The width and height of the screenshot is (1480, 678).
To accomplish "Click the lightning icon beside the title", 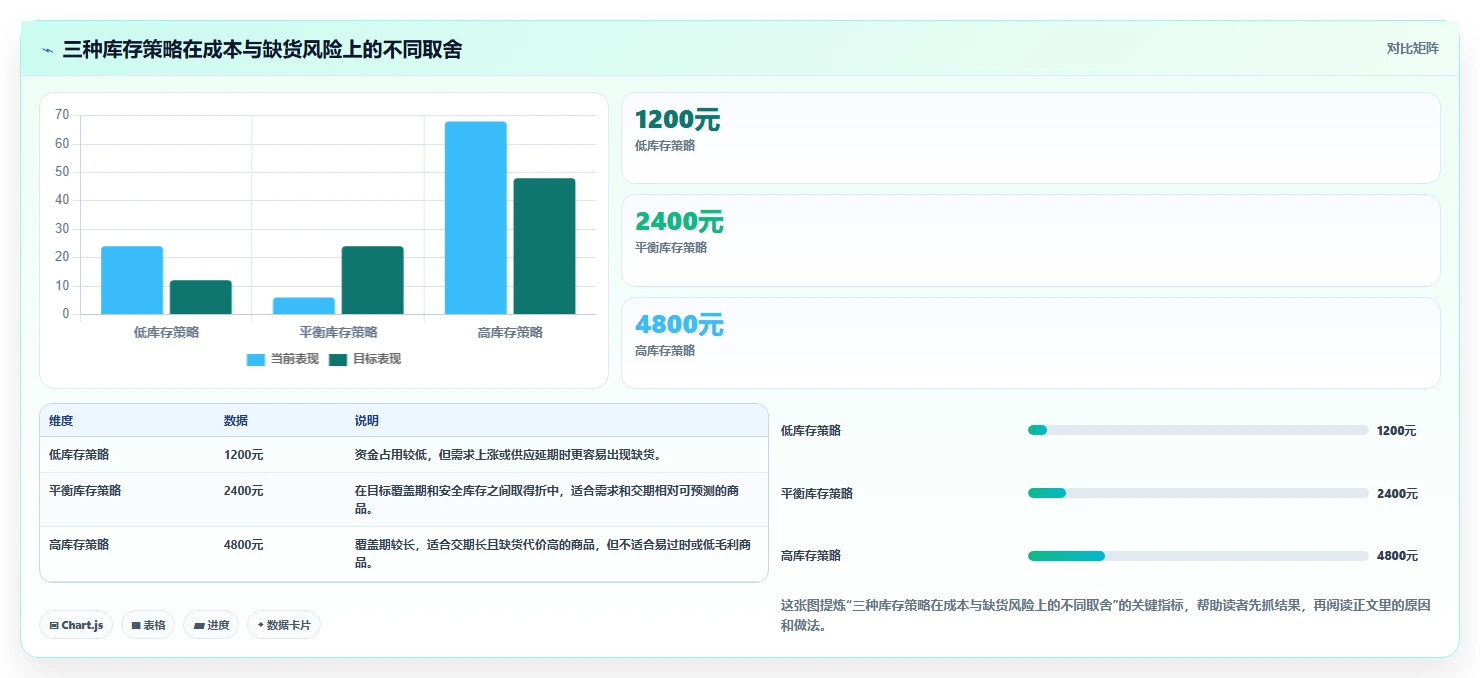I will [47, 50].
